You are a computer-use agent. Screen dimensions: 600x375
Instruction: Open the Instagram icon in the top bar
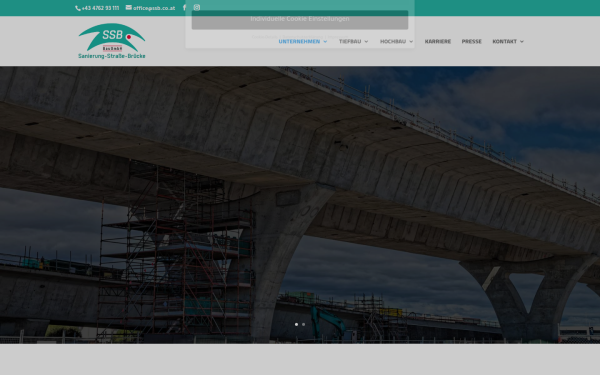197,7
